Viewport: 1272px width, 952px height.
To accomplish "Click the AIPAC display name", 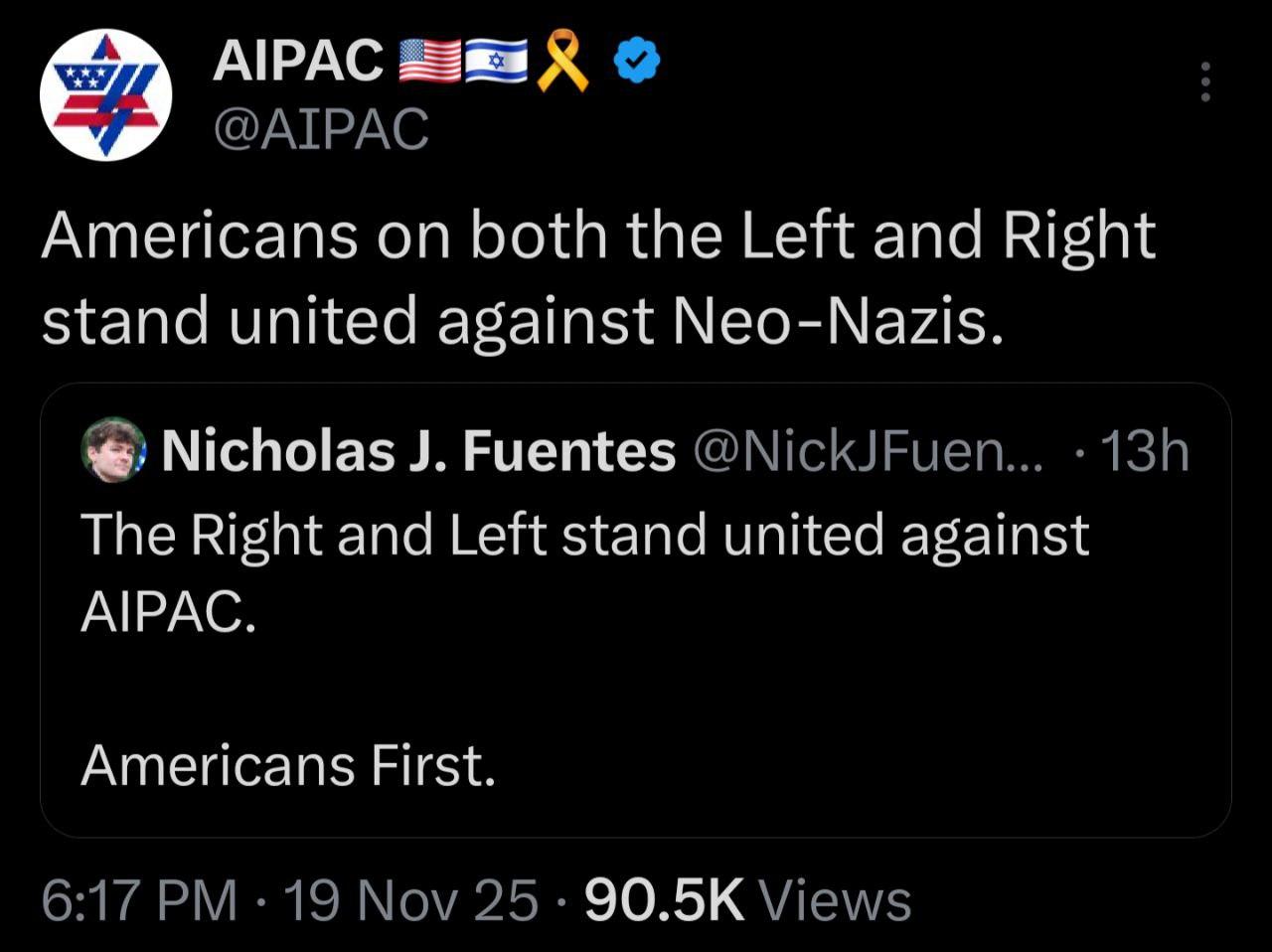I will (298, 63).
